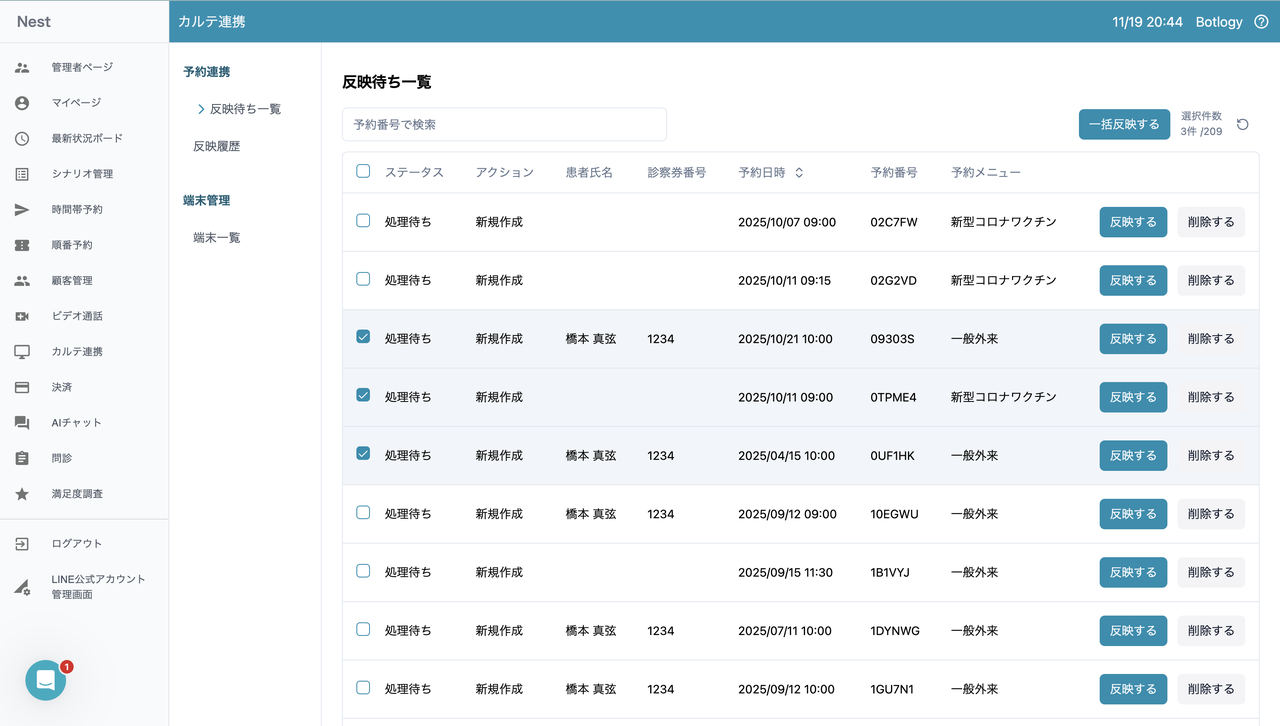This screenshot has width=1280, height=726.
Task: Go to 顧客管理 menu item
Action: pyautogui.click(x=72, y=281)
